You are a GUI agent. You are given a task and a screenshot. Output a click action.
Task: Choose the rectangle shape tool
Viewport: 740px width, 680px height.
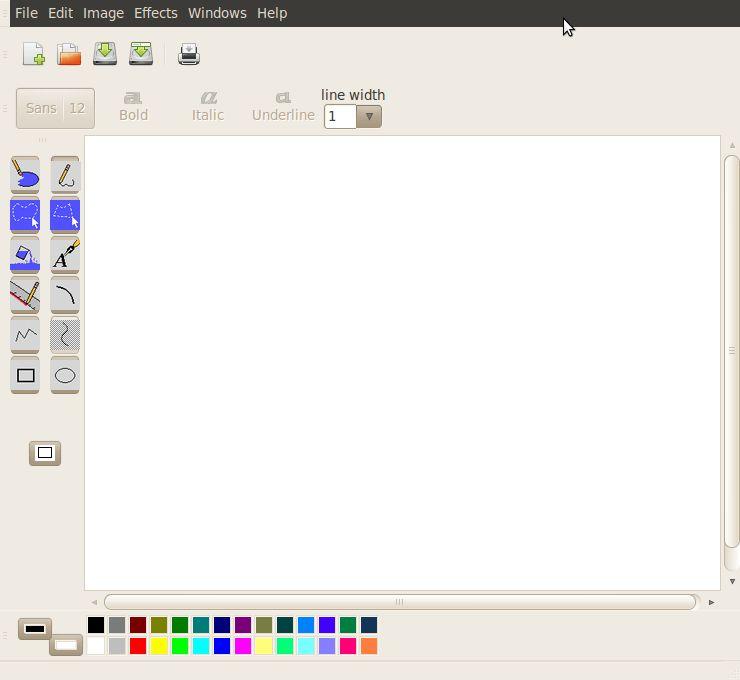click(25, 375)
